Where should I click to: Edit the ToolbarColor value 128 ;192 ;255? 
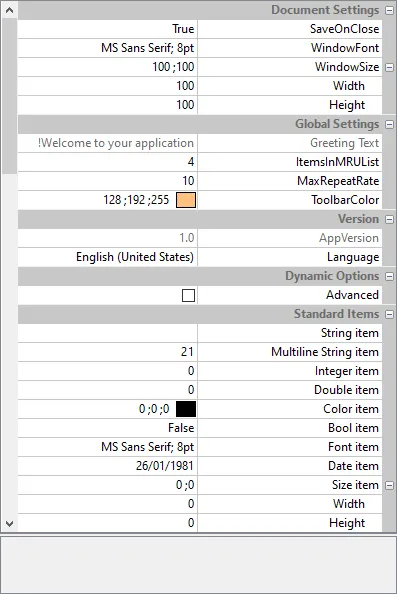[136, 200]
